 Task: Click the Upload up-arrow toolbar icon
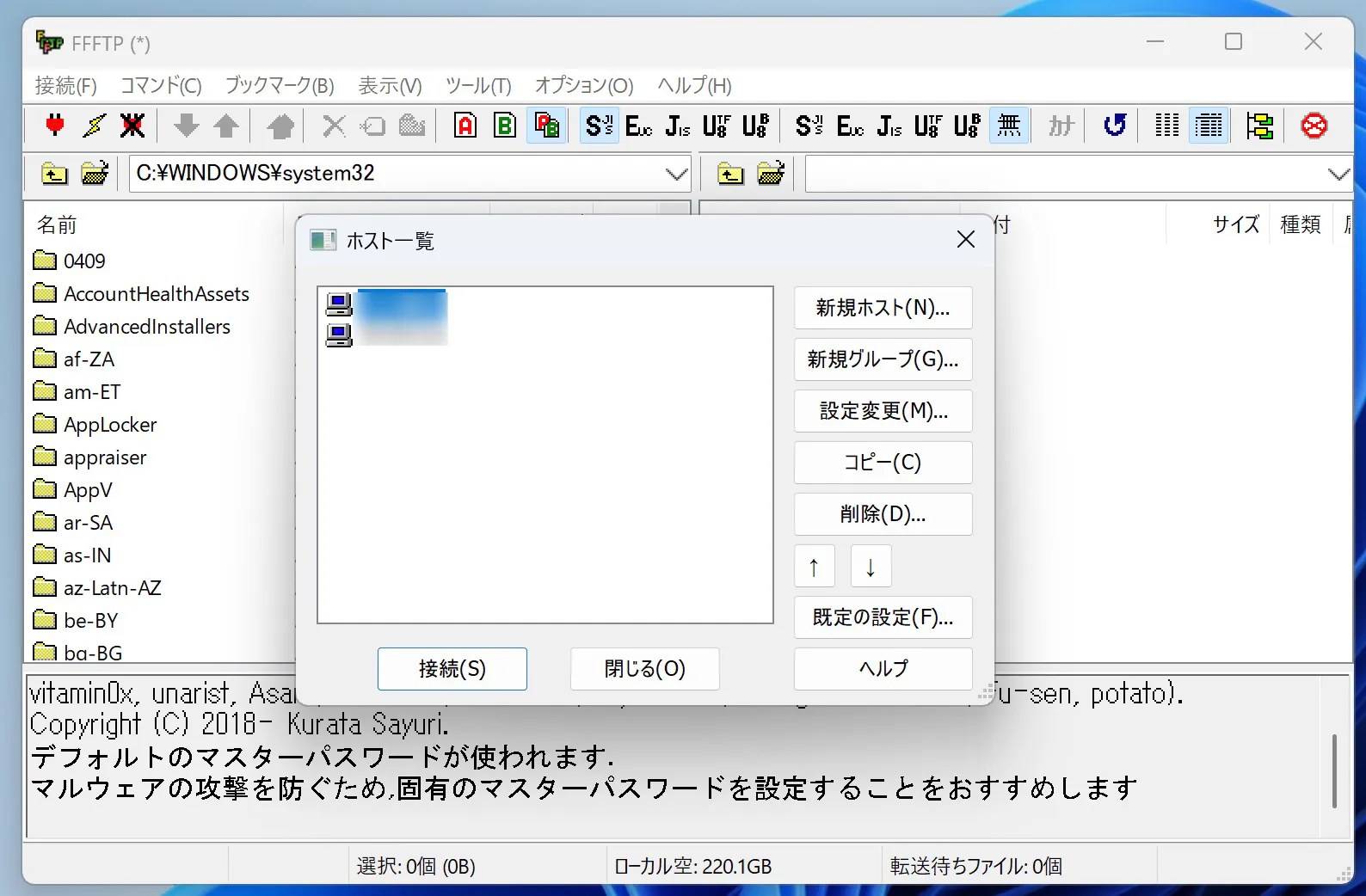(x=226, y=126)
